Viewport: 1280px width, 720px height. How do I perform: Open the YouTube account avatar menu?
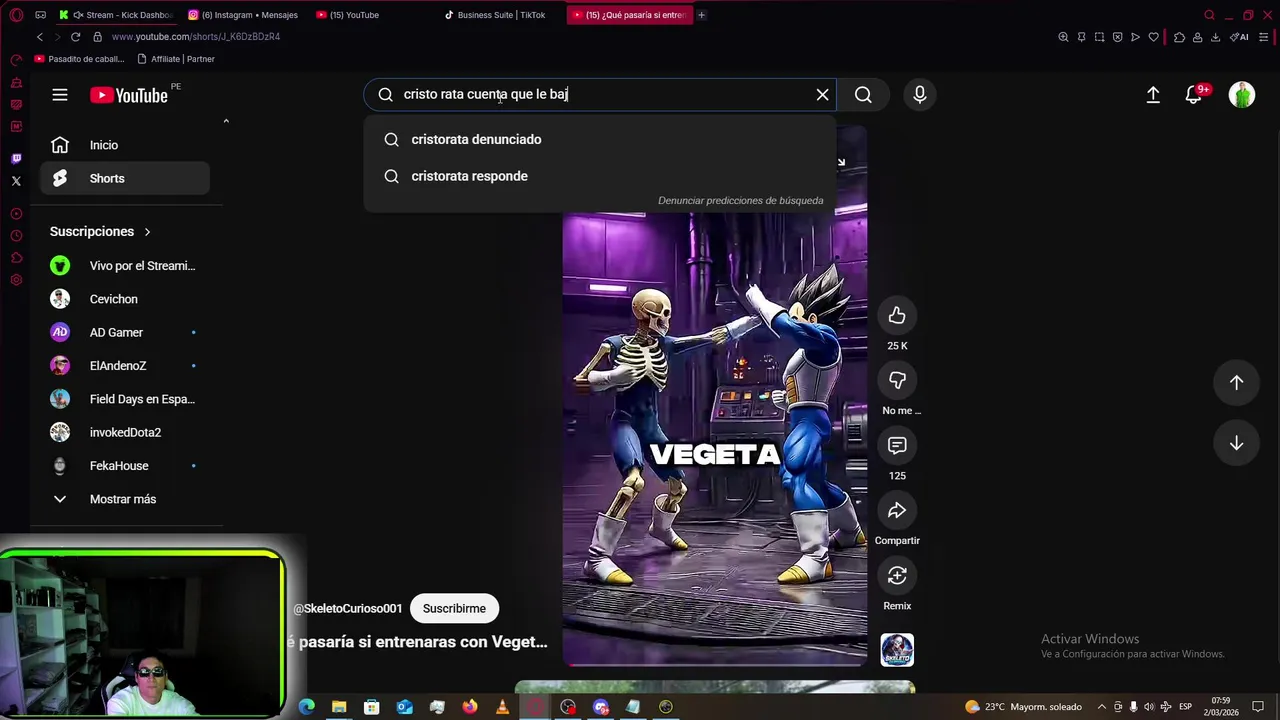click(1242, 95)
